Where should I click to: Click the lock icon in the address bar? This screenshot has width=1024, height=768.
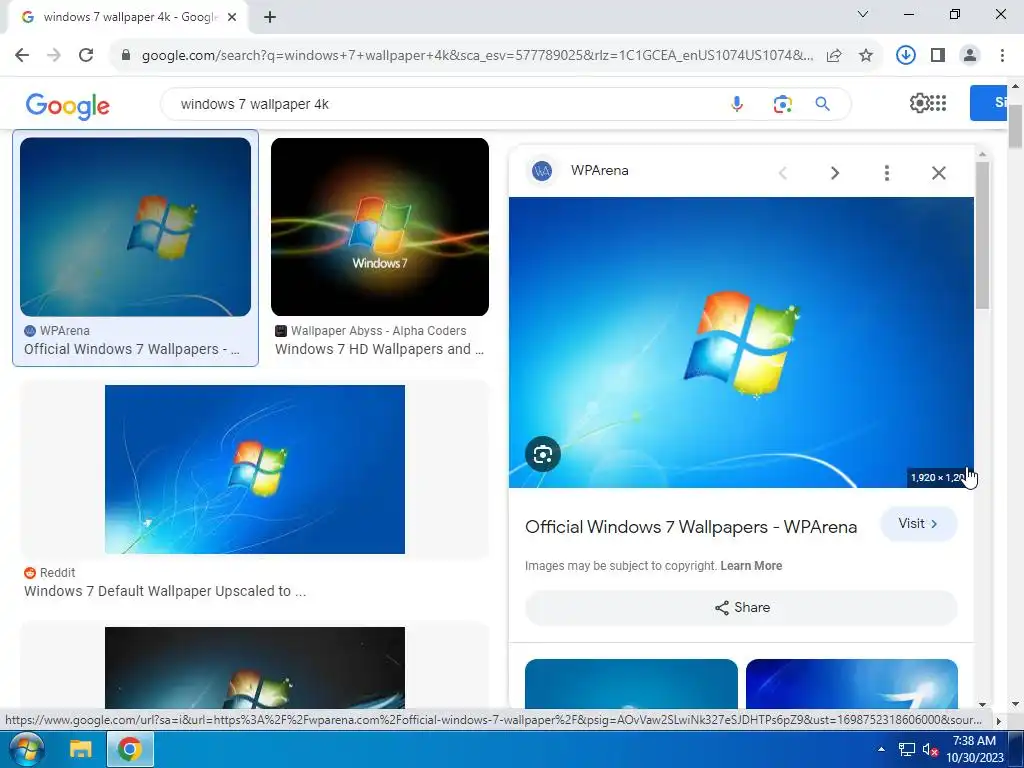127,56
